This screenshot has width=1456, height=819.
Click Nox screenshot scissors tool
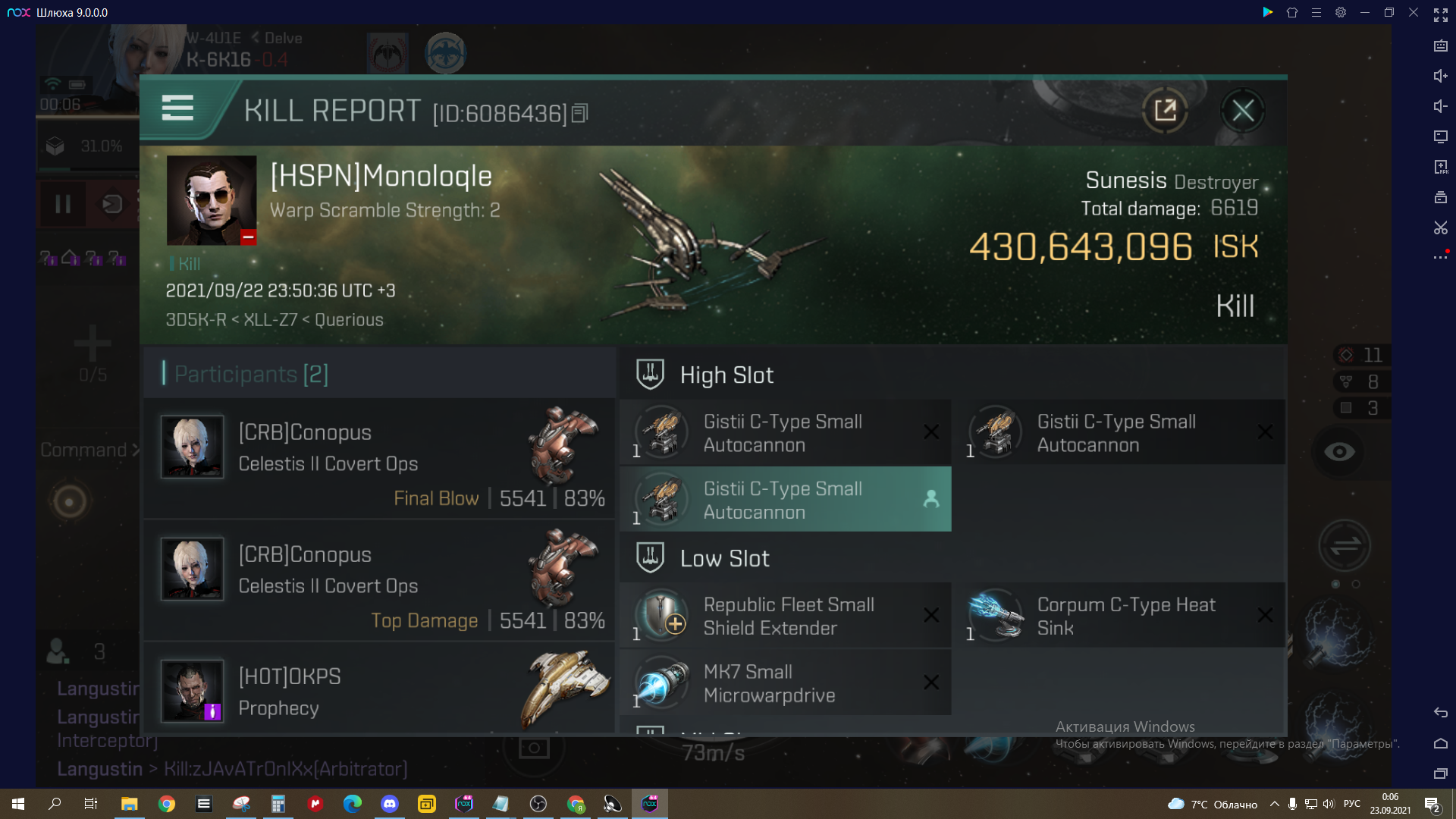tap(1440, 227)
